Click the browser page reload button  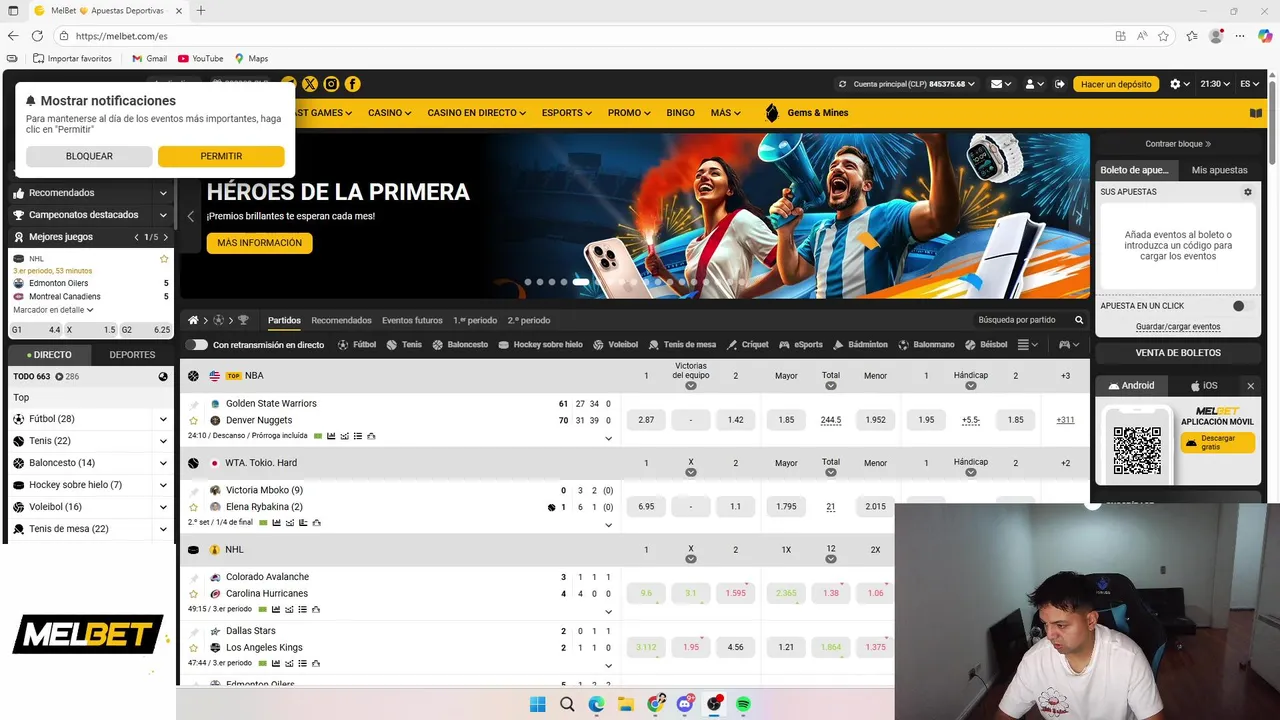pyautogui.click(x=37, y=36)
